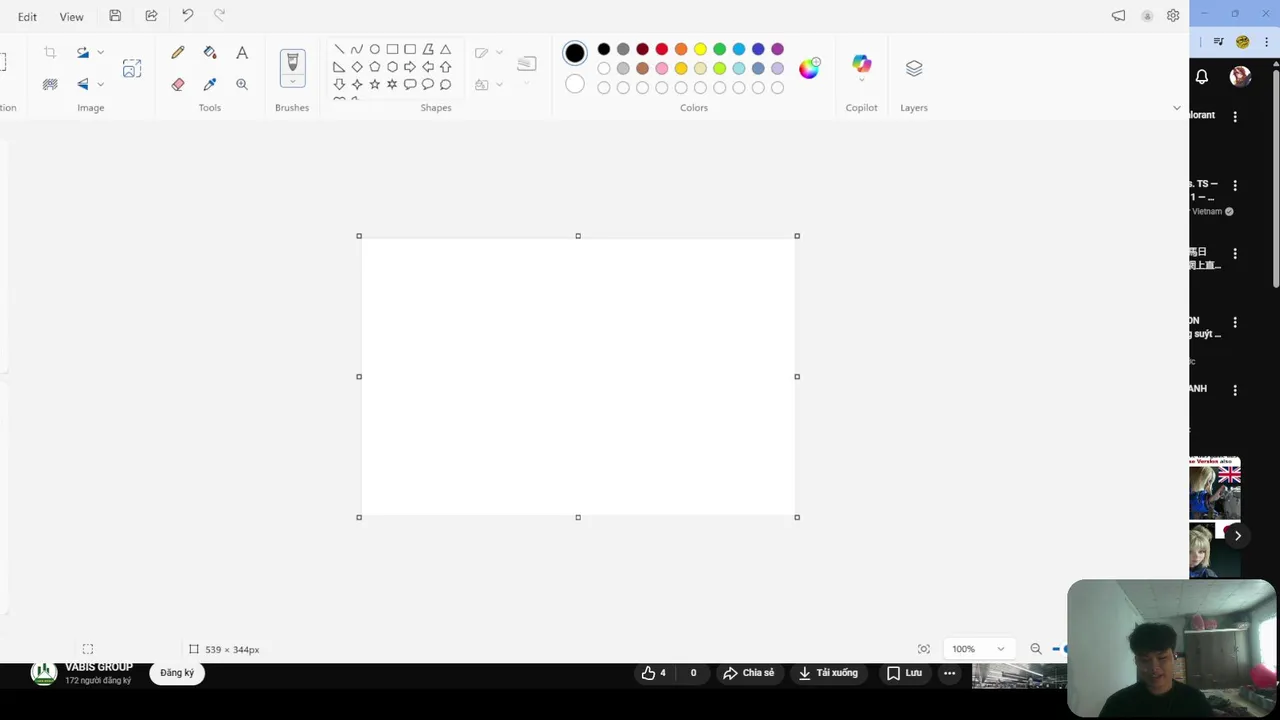Click the YouTube Đăng ký subscribe button
Screen dimensions: 1280x720
coord(177,673)
